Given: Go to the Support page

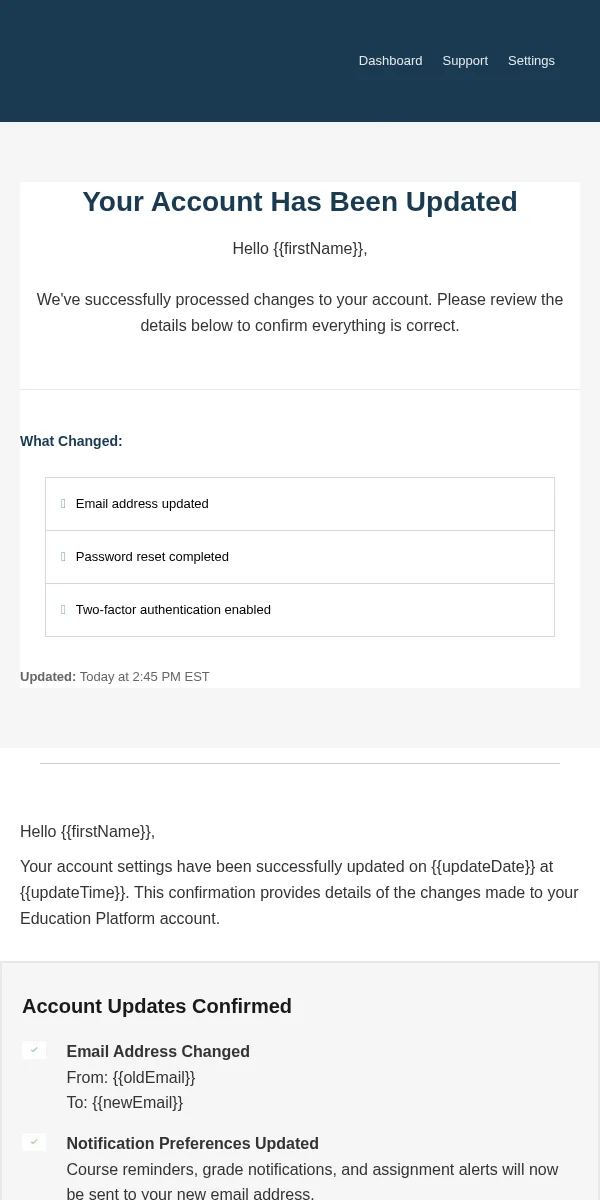Looking at the screenshot, I should [x=465, y=61].
